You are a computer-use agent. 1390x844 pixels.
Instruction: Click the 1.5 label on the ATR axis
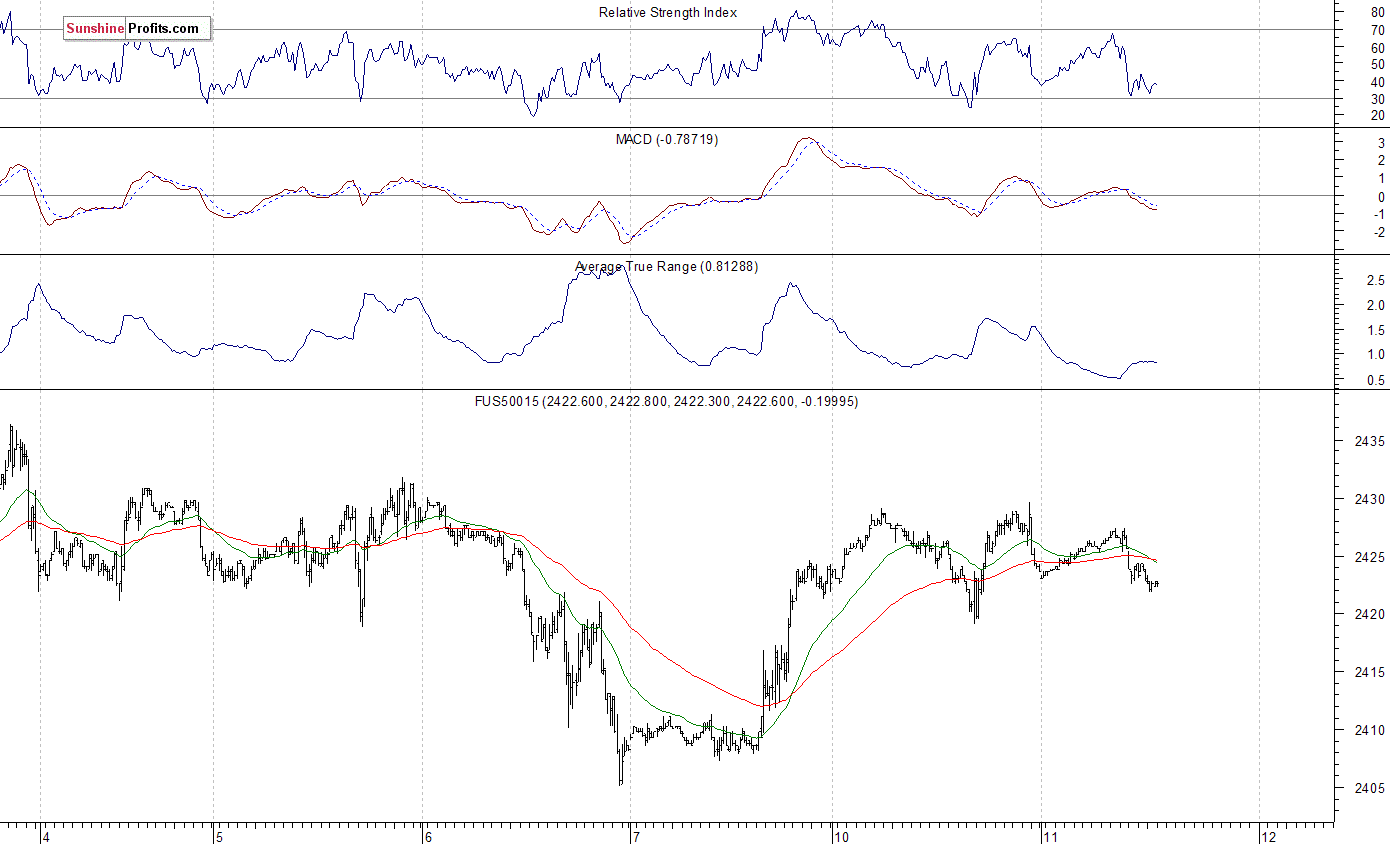pyautogui.click(x=1376, y=331)
